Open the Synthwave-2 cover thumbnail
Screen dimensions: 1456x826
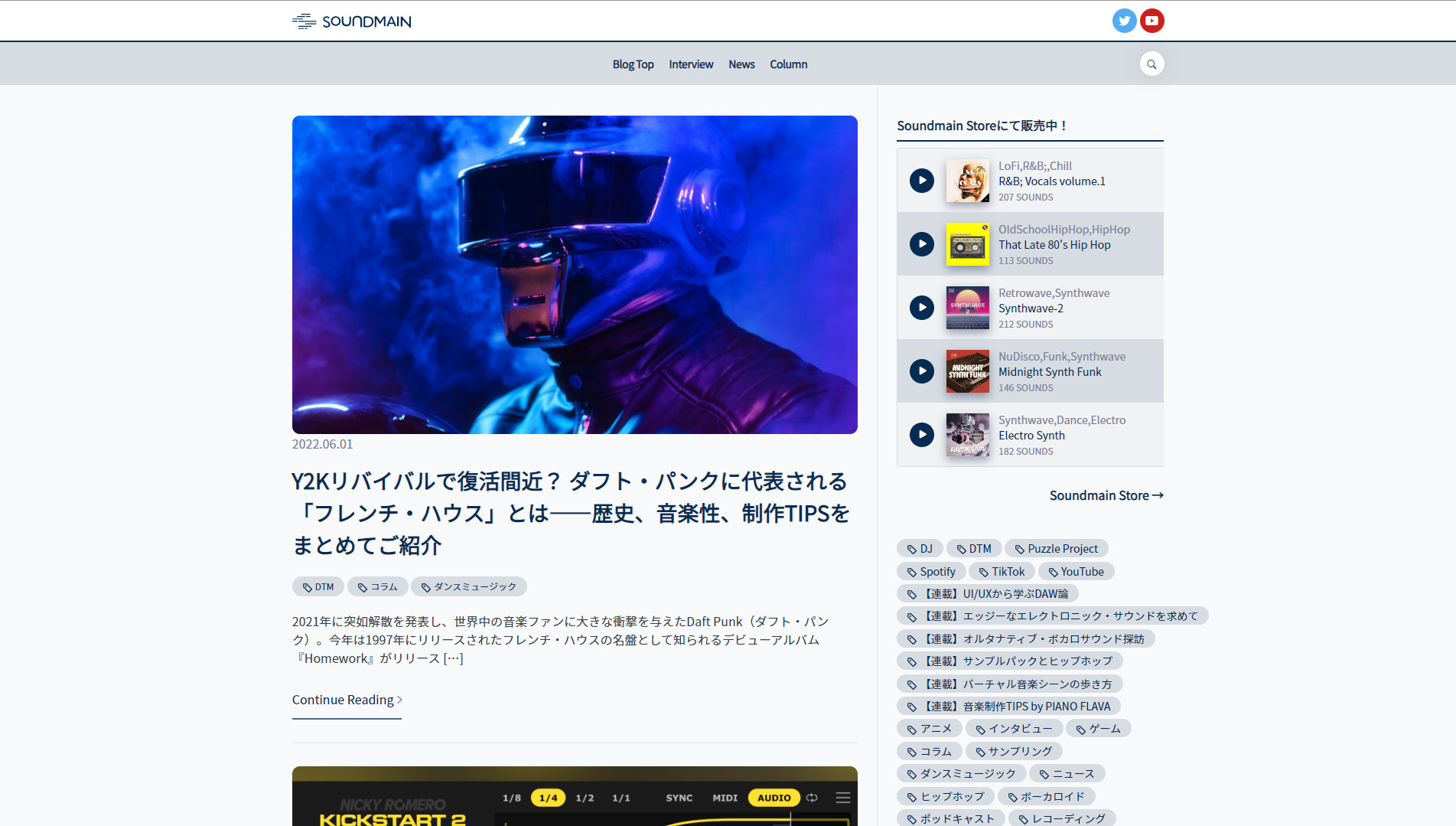[967, 308]
